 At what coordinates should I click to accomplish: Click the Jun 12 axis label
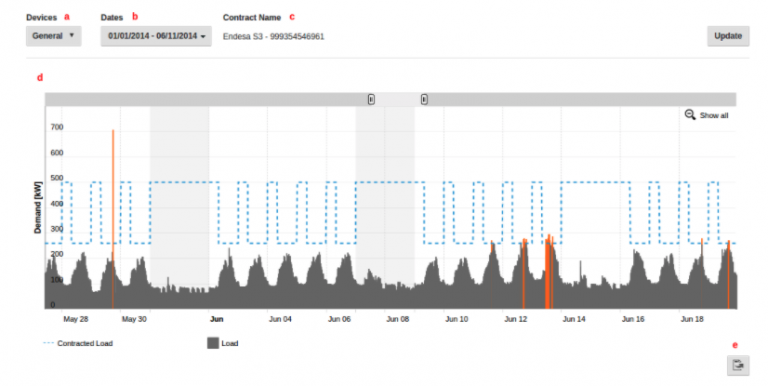coord(516,319)
